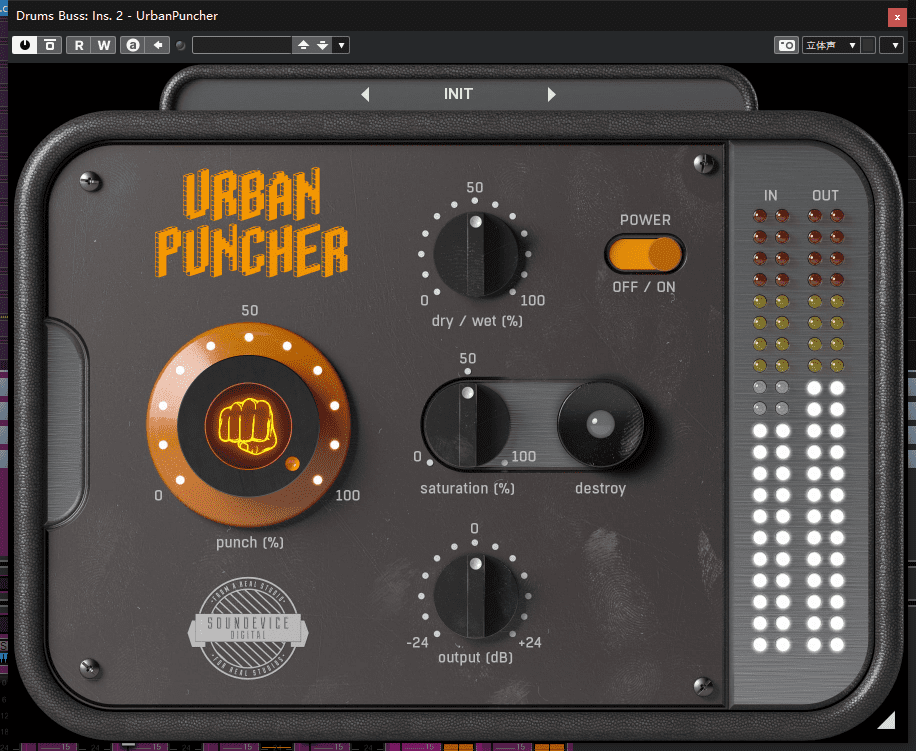Click the dry / wet (%) label
This screenshot has height=751, width=916.
tap(477, 321)
